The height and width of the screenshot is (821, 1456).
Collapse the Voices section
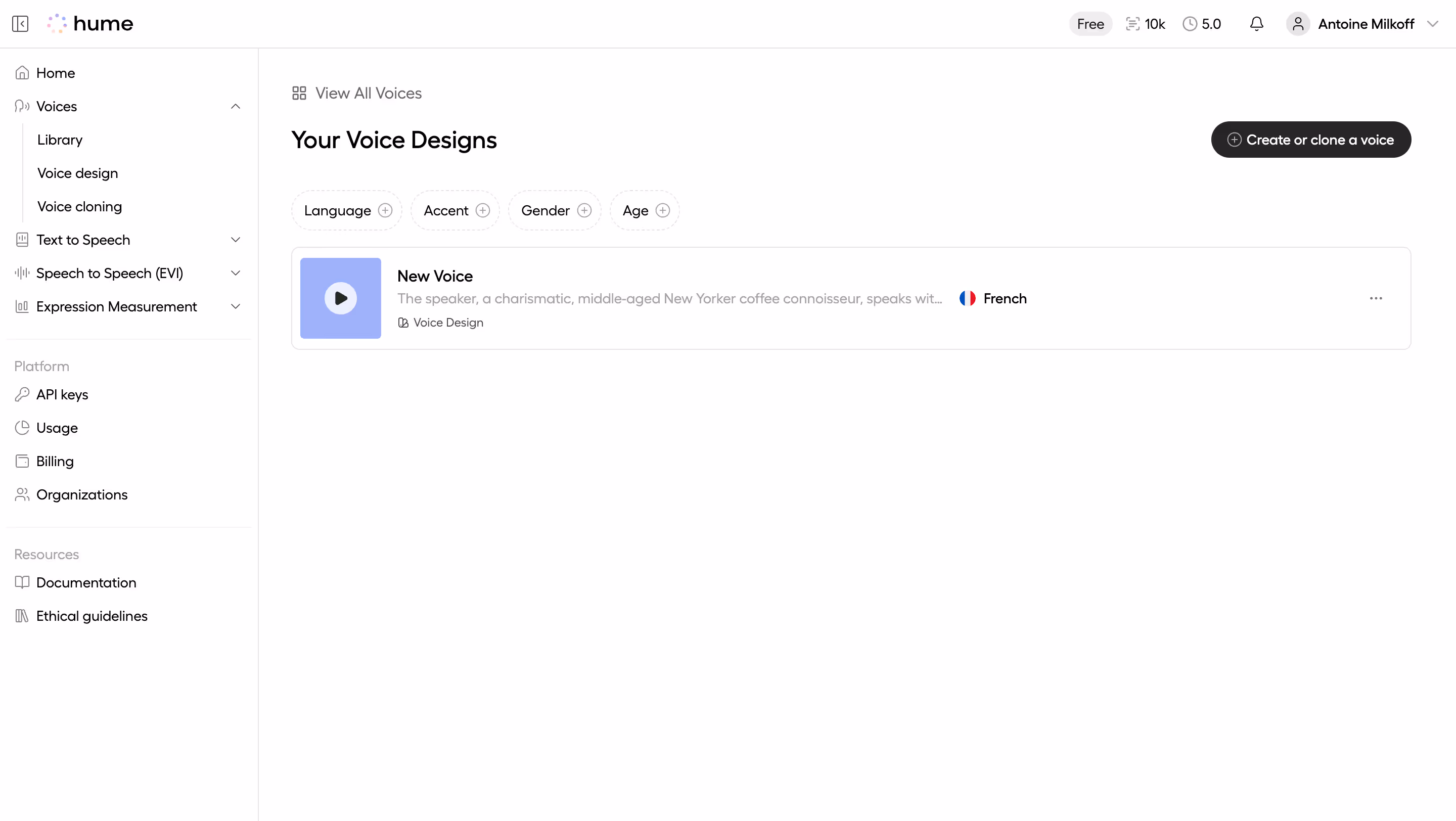236,106
